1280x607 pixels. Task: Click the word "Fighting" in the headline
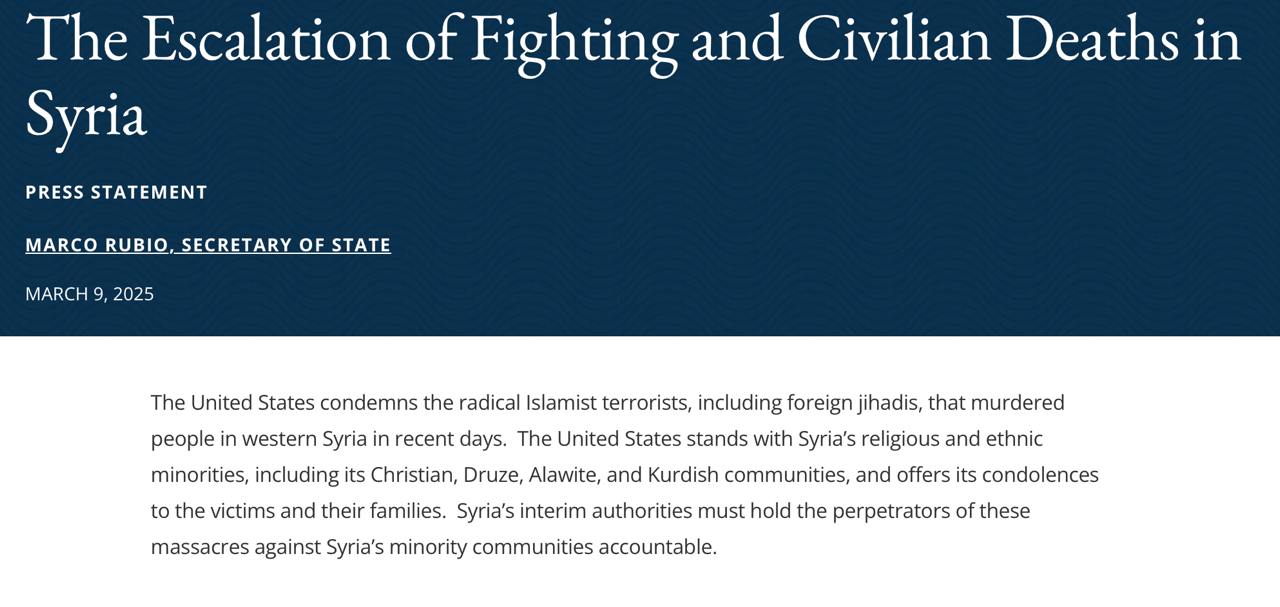click(572, 40)
